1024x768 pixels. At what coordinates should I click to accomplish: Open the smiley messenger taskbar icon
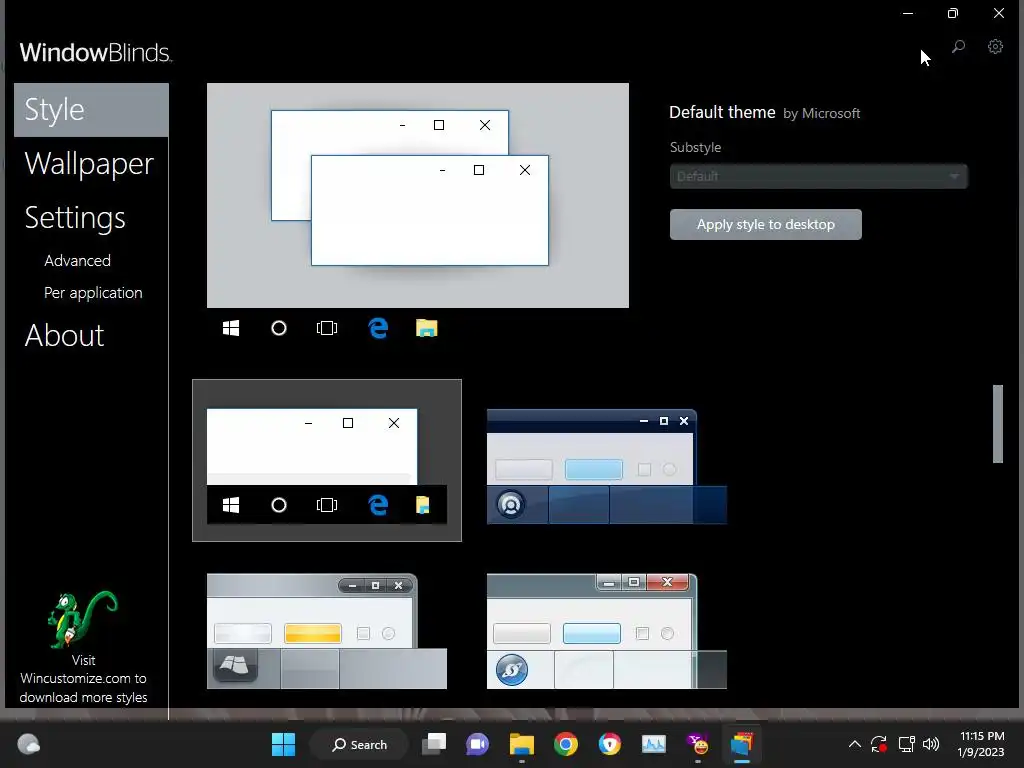(x=697, y=744)
